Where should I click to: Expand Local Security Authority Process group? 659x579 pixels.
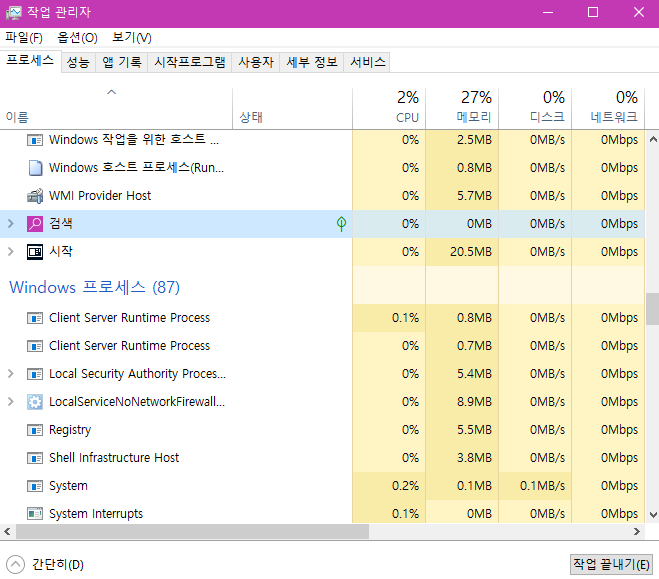point(11,374)
